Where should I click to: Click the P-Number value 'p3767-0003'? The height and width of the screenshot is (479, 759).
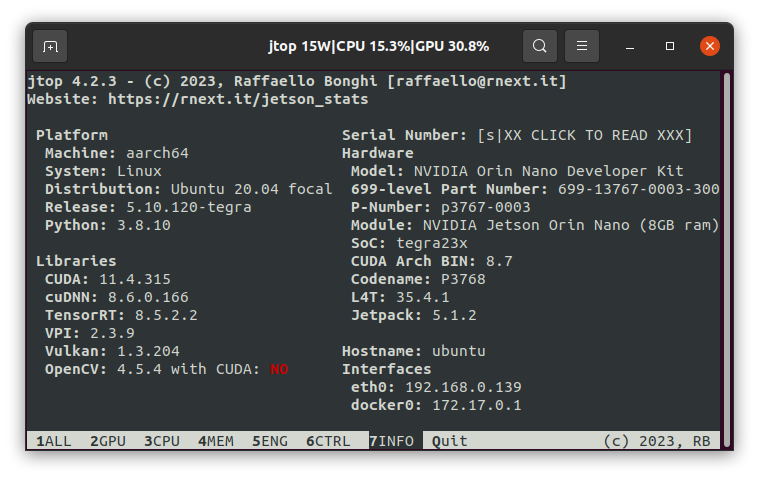(x=486, y=208)
